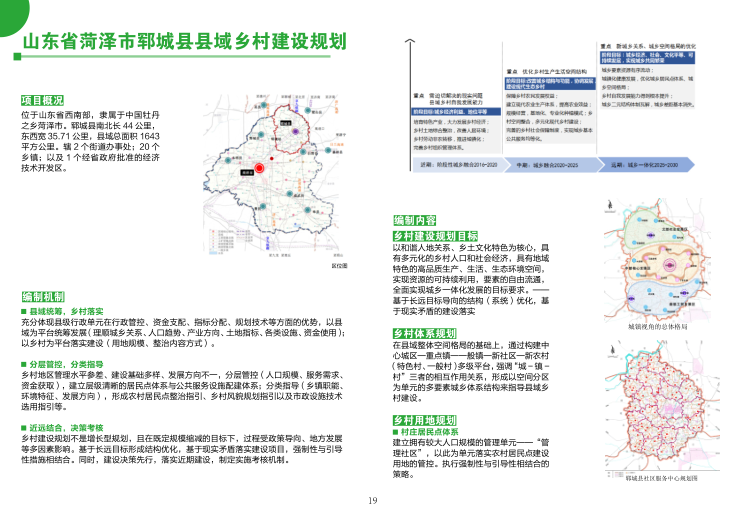
Task: Click the title 山东省菏泽市郓城县县域乡村建设规划
Action: coord(184,42)
